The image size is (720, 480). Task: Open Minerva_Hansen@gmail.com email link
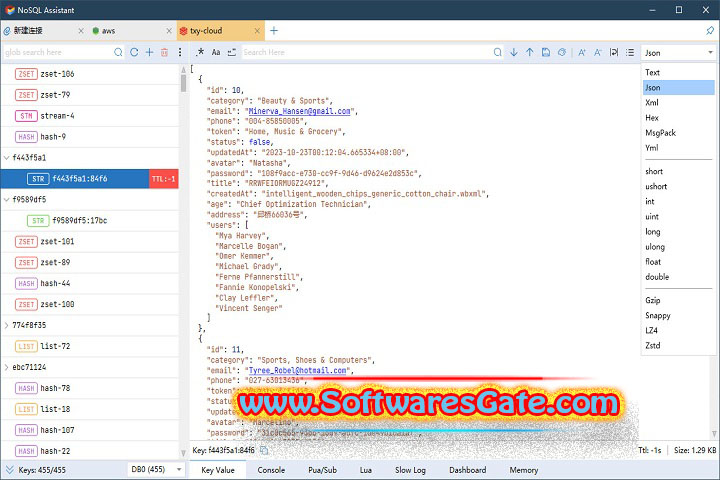[x=299, y=111]
